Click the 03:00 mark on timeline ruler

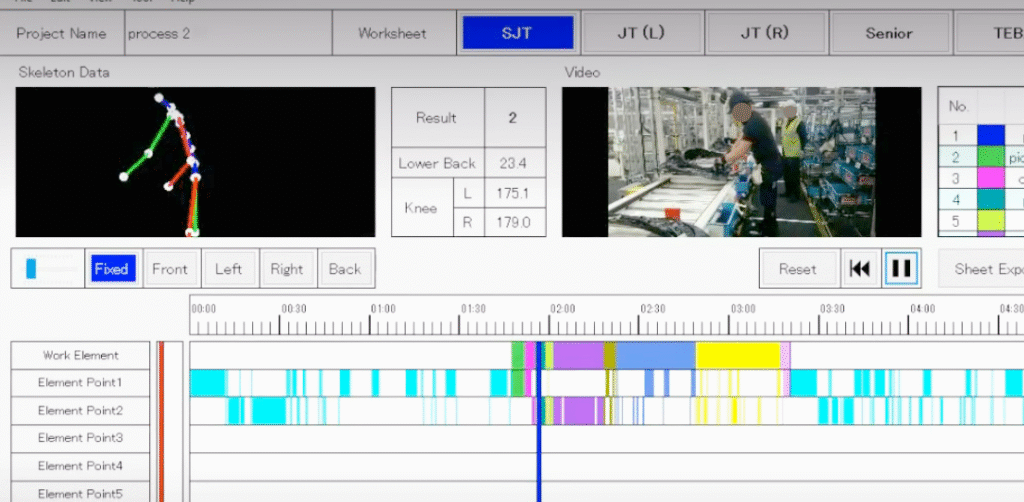(743, 309)
